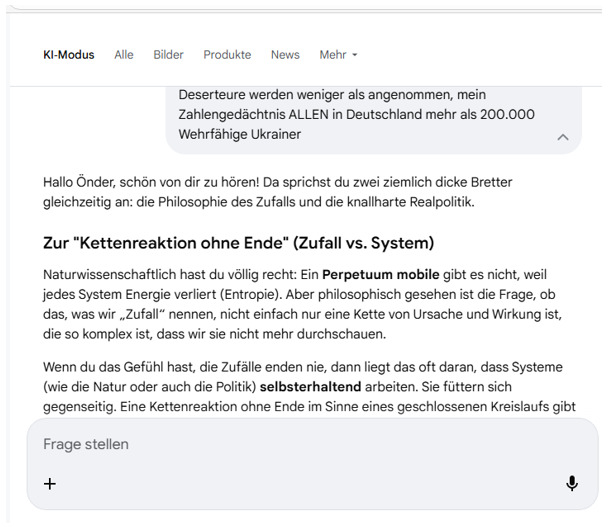Click the plus icon to add attachment
Viewport: 602px width, 523px height.
coord(50,484)
